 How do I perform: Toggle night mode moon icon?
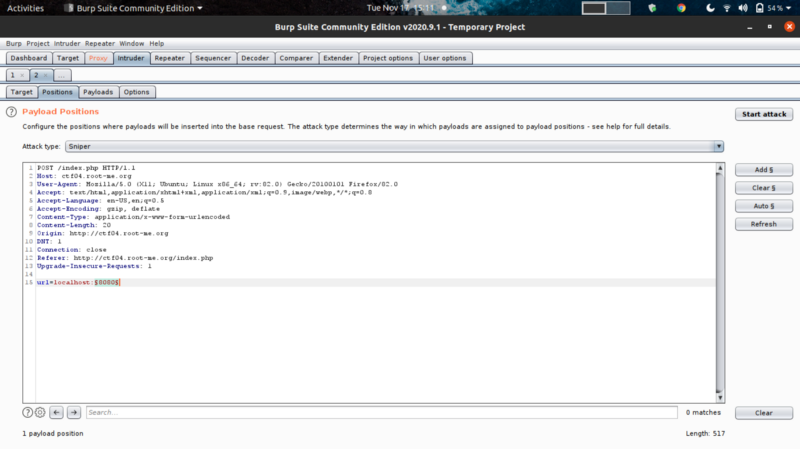pos(710,8)
